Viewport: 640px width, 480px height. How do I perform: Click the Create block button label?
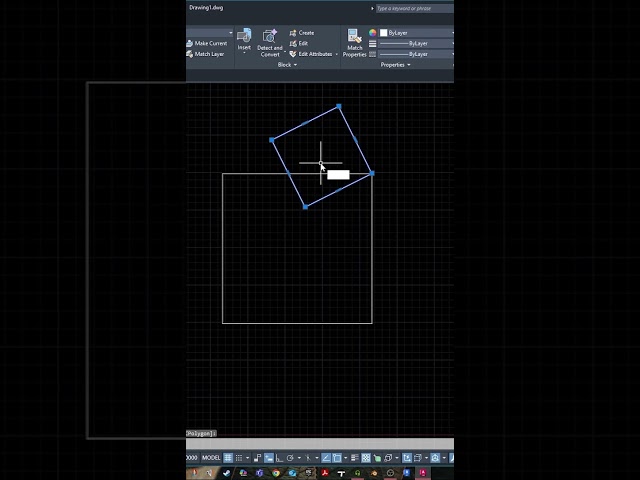click(x=306, y=33)
